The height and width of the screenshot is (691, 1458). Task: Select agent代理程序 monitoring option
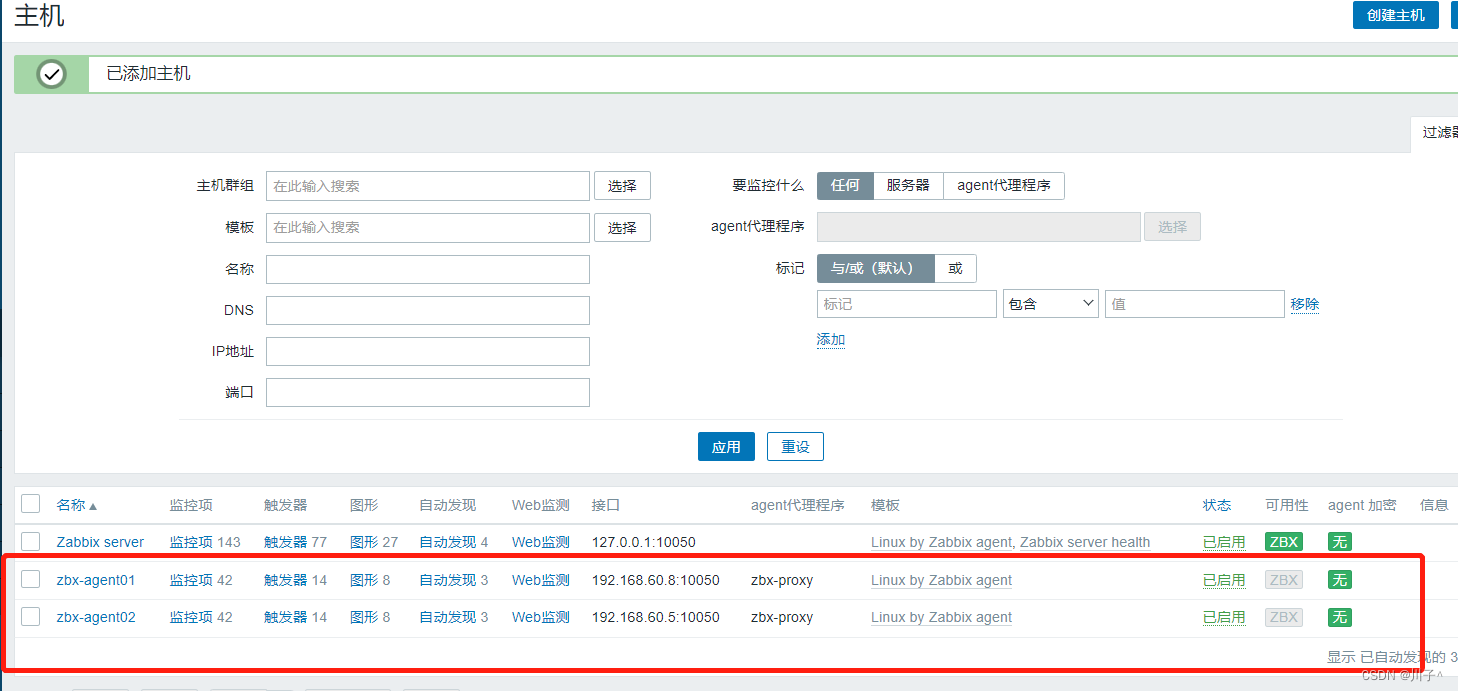pos(1004,185)
